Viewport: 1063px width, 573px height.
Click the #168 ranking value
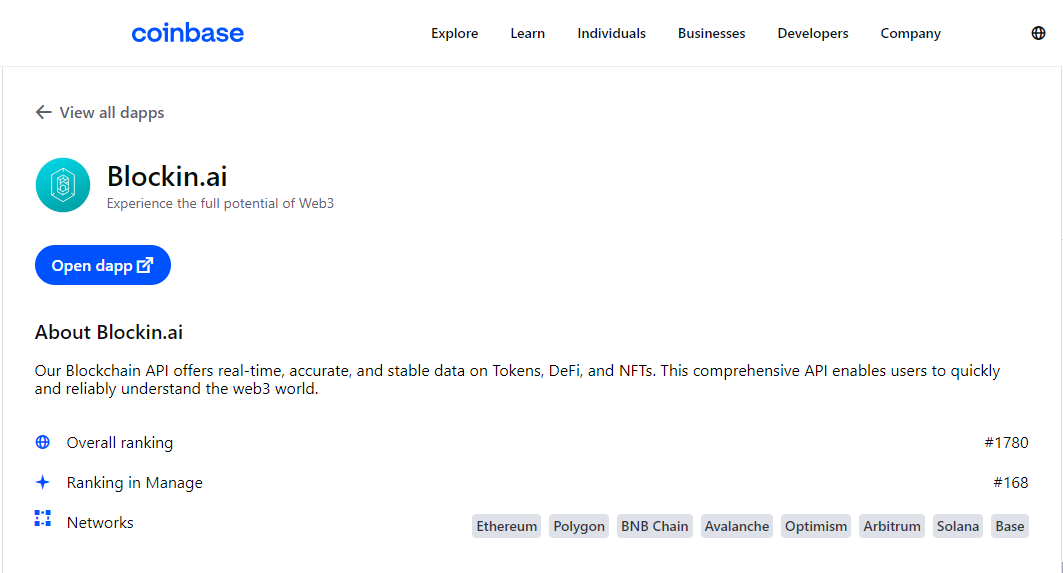1011,483
